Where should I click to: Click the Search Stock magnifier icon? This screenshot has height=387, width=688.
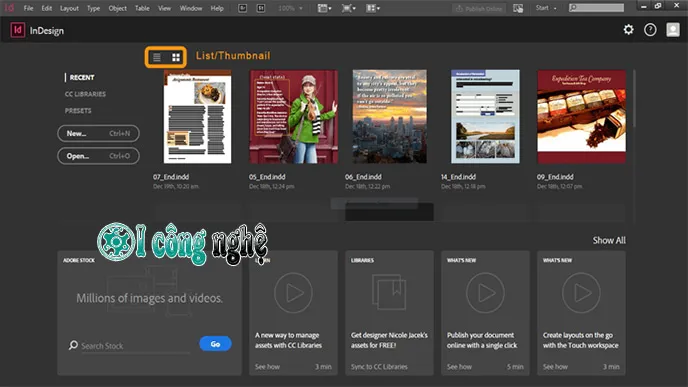click(73, 345)
